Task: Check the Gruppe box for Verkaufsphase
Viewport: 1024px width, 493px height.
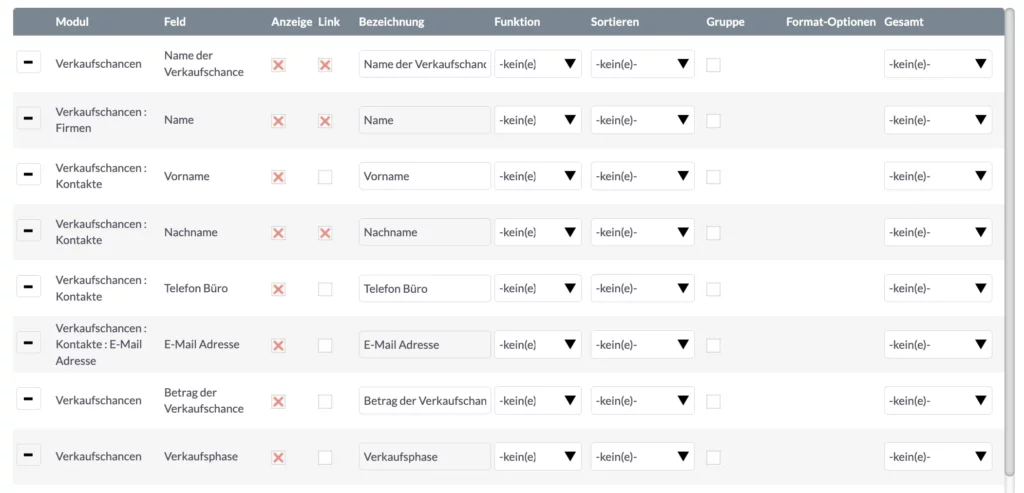Action: coord(714,457)
